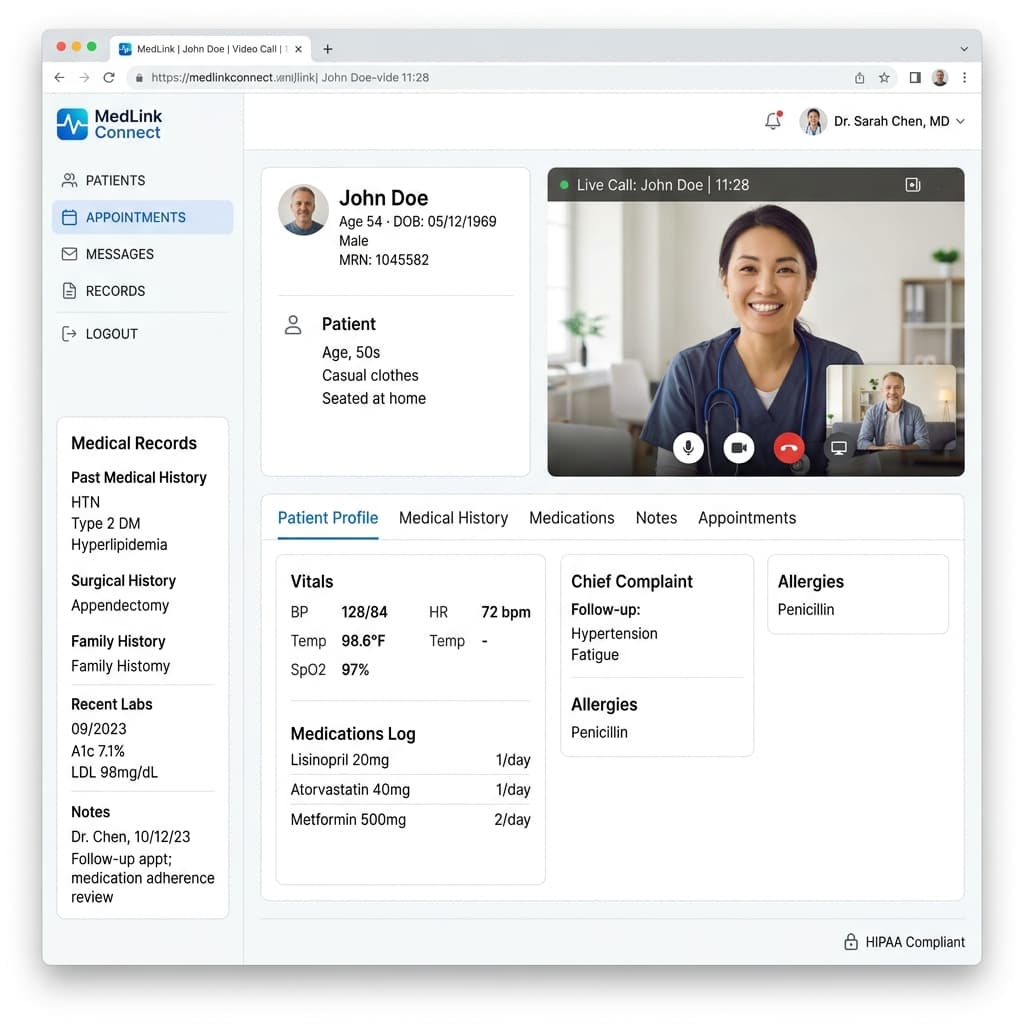The image size is (1024, 1024).
Task: Open the Medications tab
Action: tap(571, 518)
